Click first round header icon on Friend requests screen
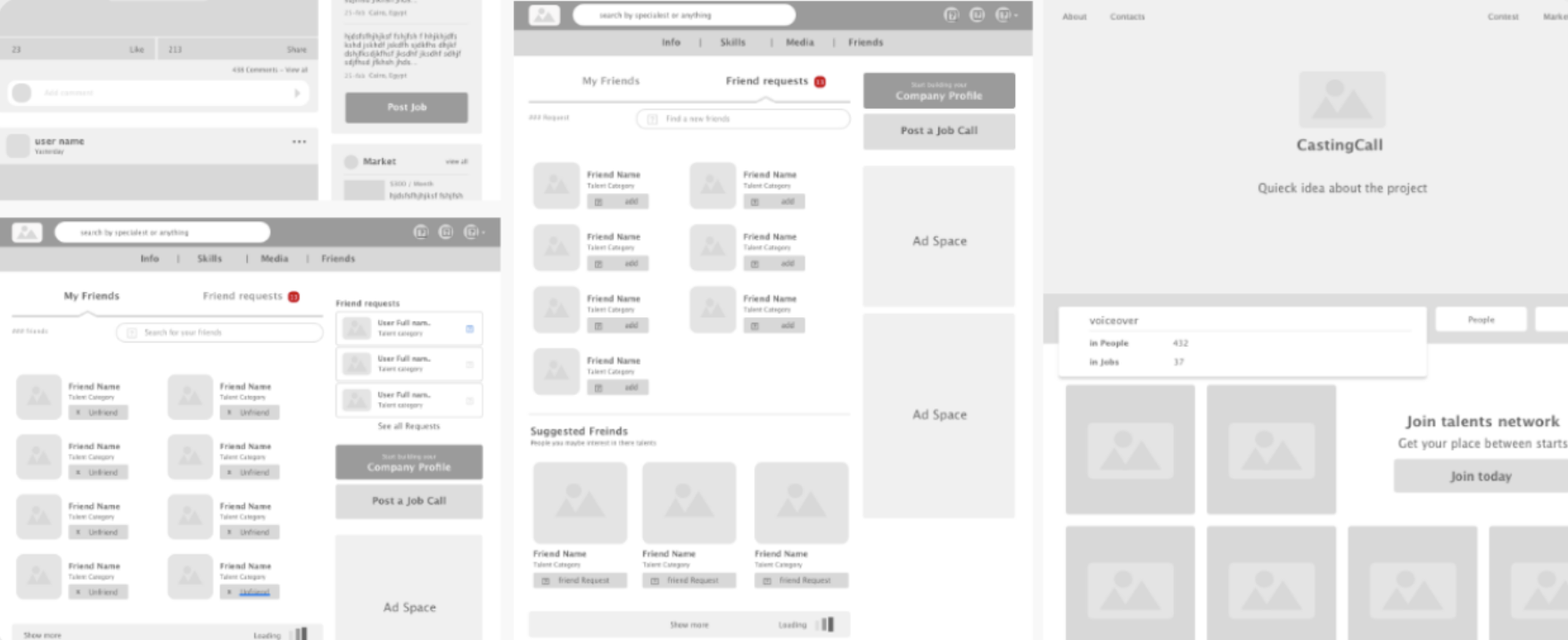This screenshot has height=640, width=1568. (x=952, y=15)
